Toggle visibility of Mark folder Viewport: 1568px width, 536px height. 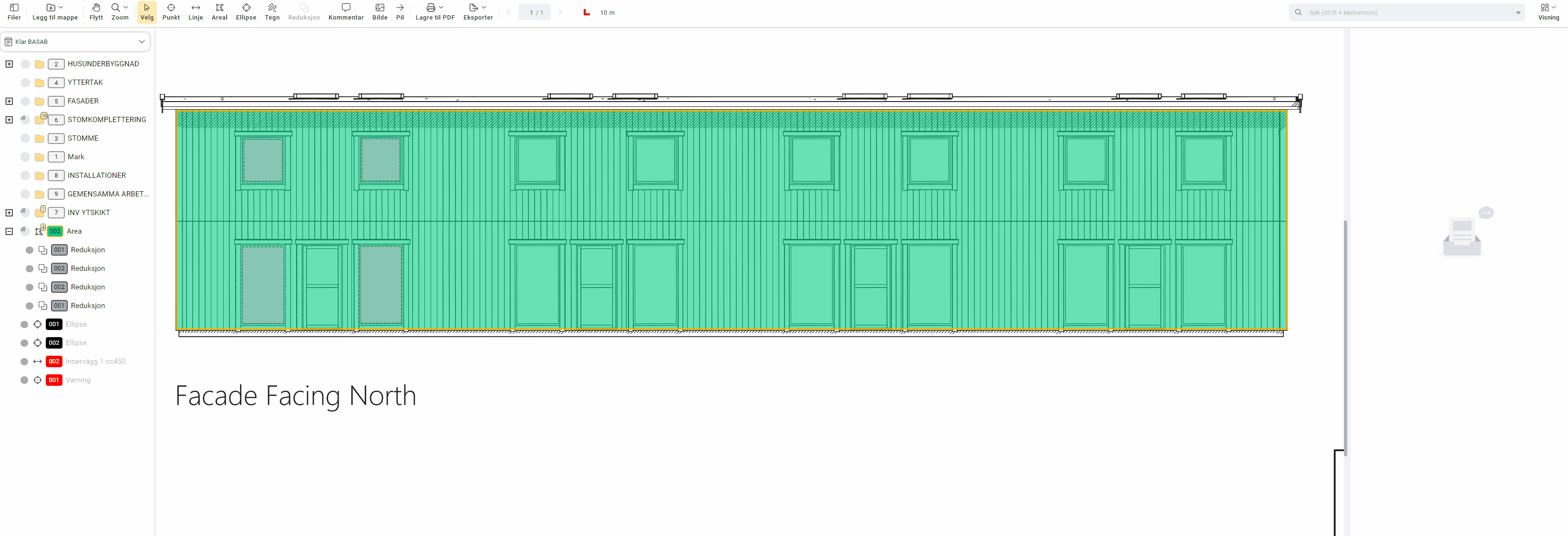pyautogui.click(x=25, y=157)
